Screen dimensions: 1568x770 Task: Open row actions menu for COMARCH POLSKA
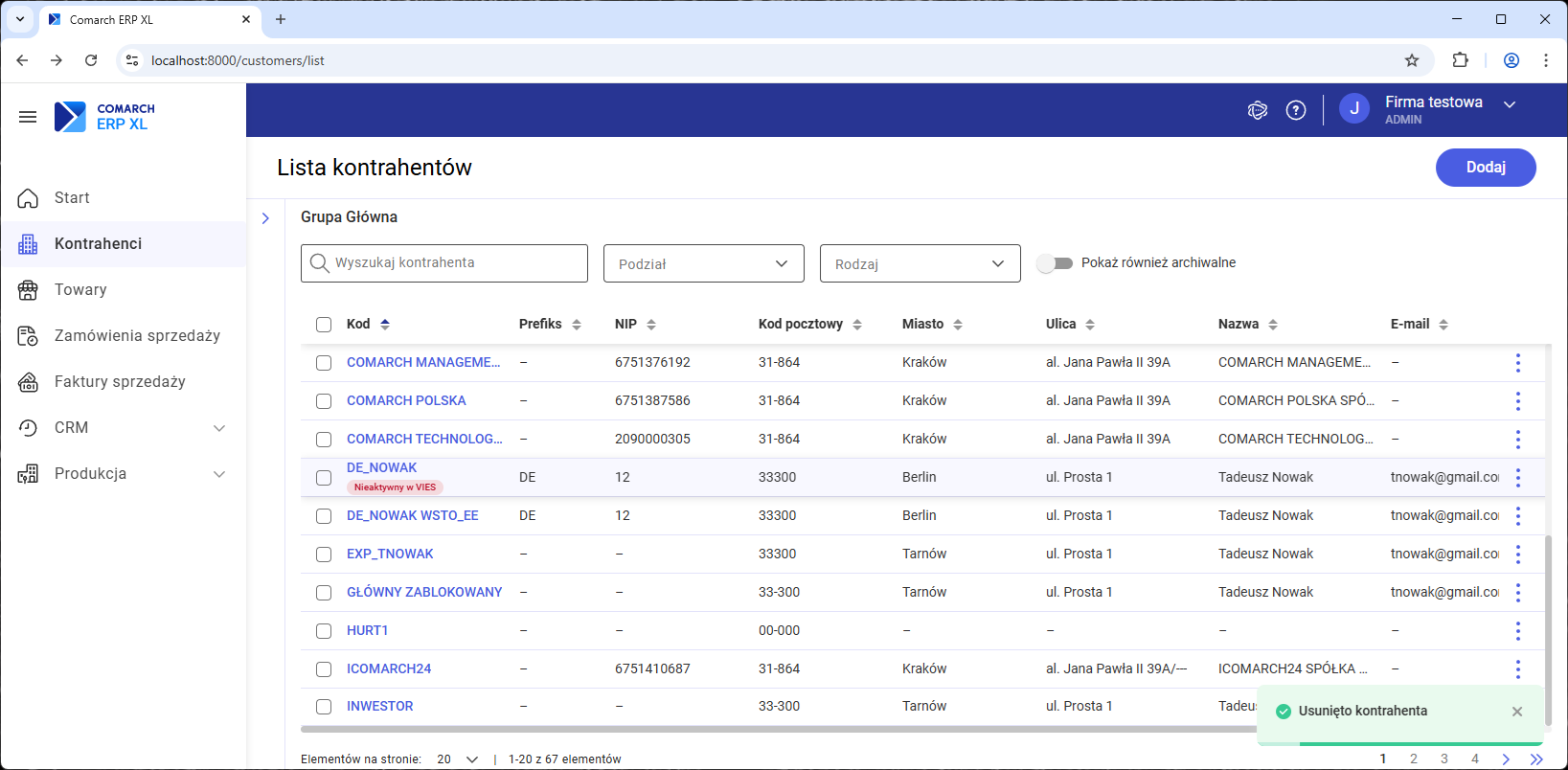[1518, 401]
